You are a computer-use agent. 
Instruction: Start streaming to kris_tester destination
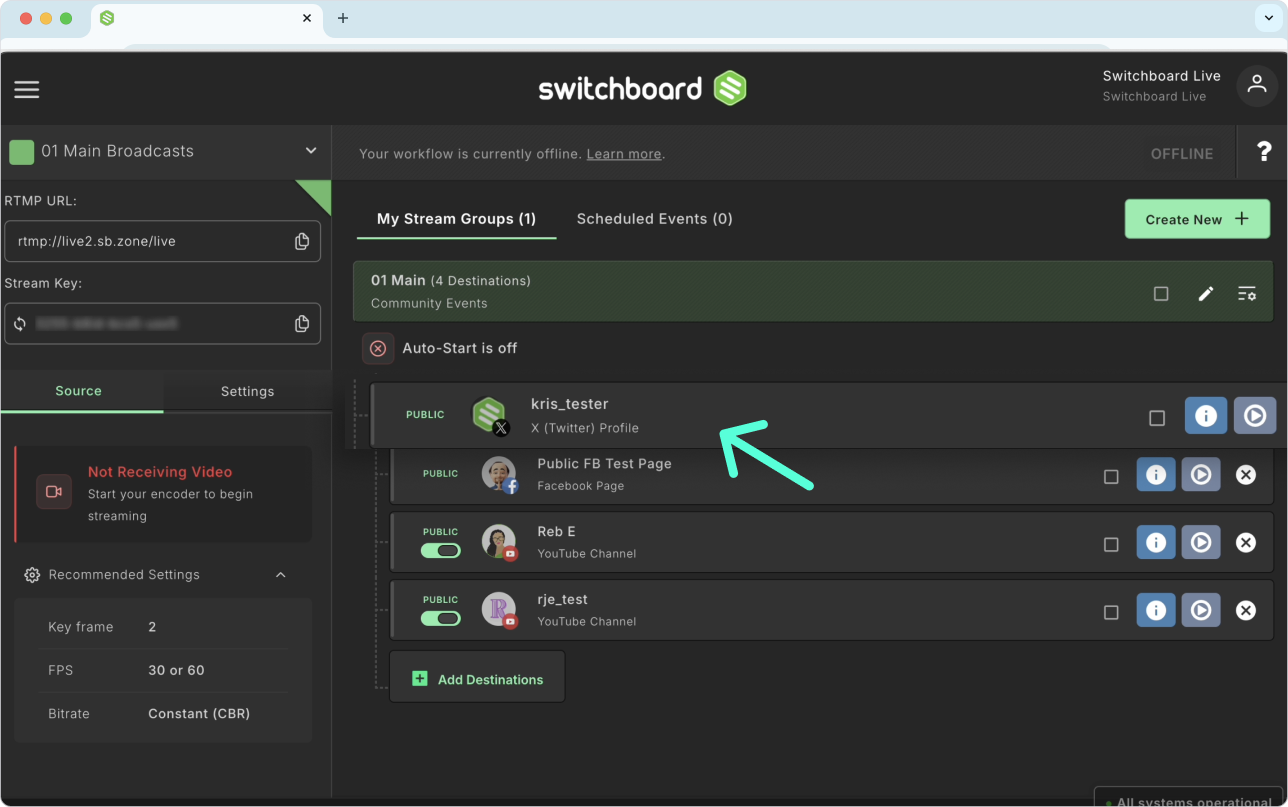pyautogui.click(x=1255, y=415)
